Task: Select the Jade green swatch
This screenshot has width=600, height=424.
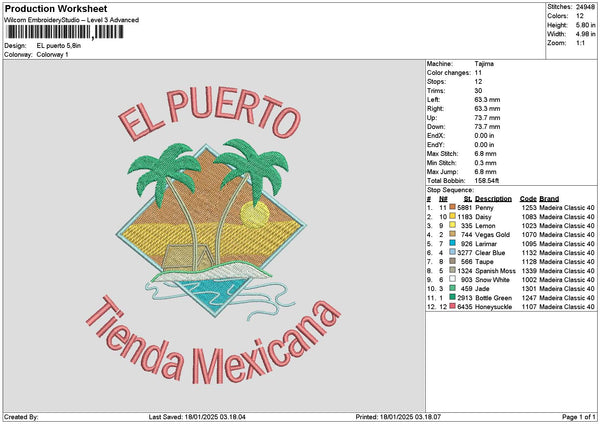Action: 452,289
